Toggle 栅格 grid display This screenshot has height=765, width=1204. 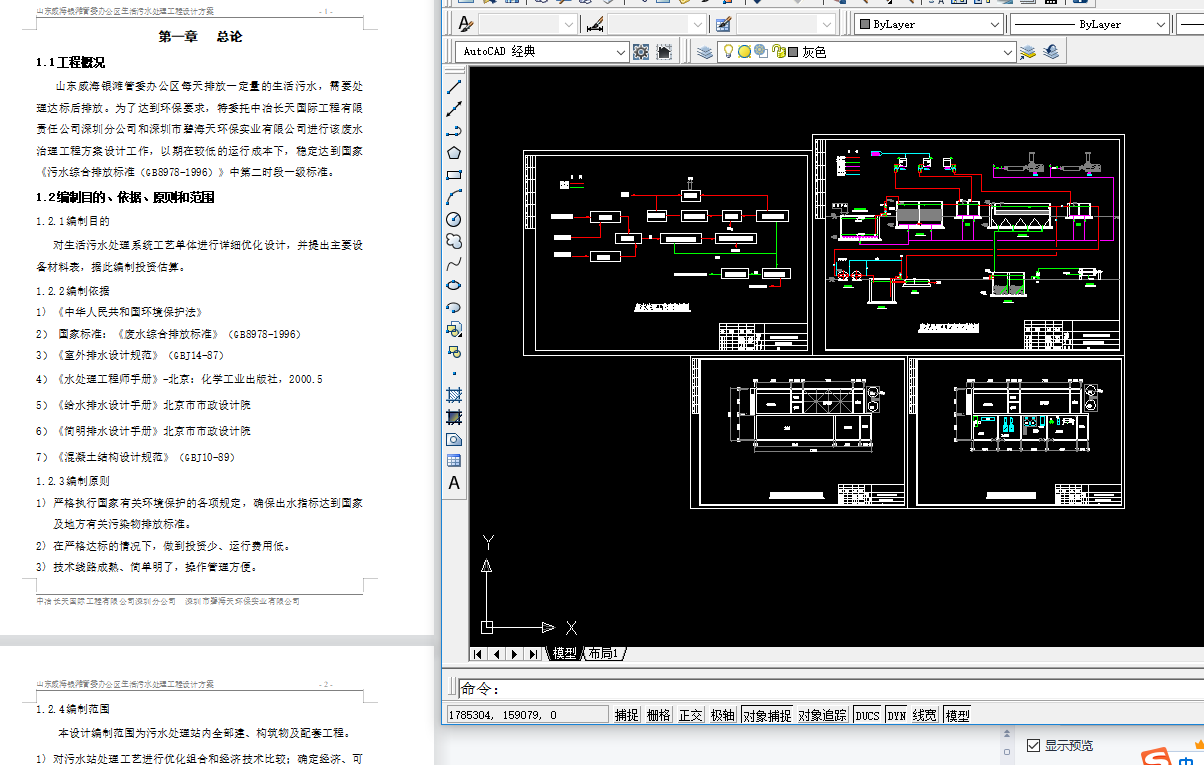click(x=658, y=715)
